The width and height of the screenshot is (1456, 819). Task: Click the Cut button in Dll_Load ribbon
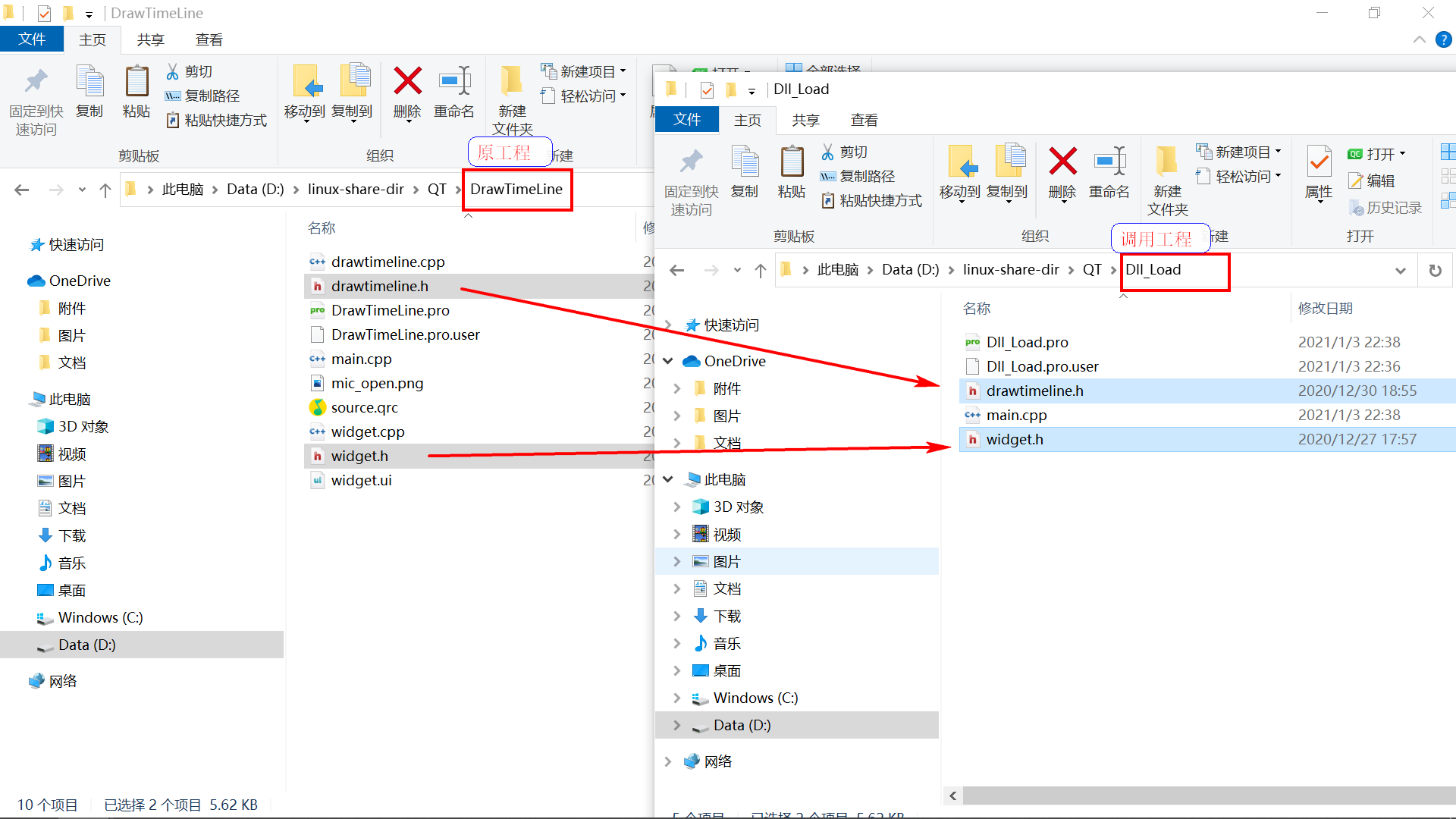click(x=844, y=152)
